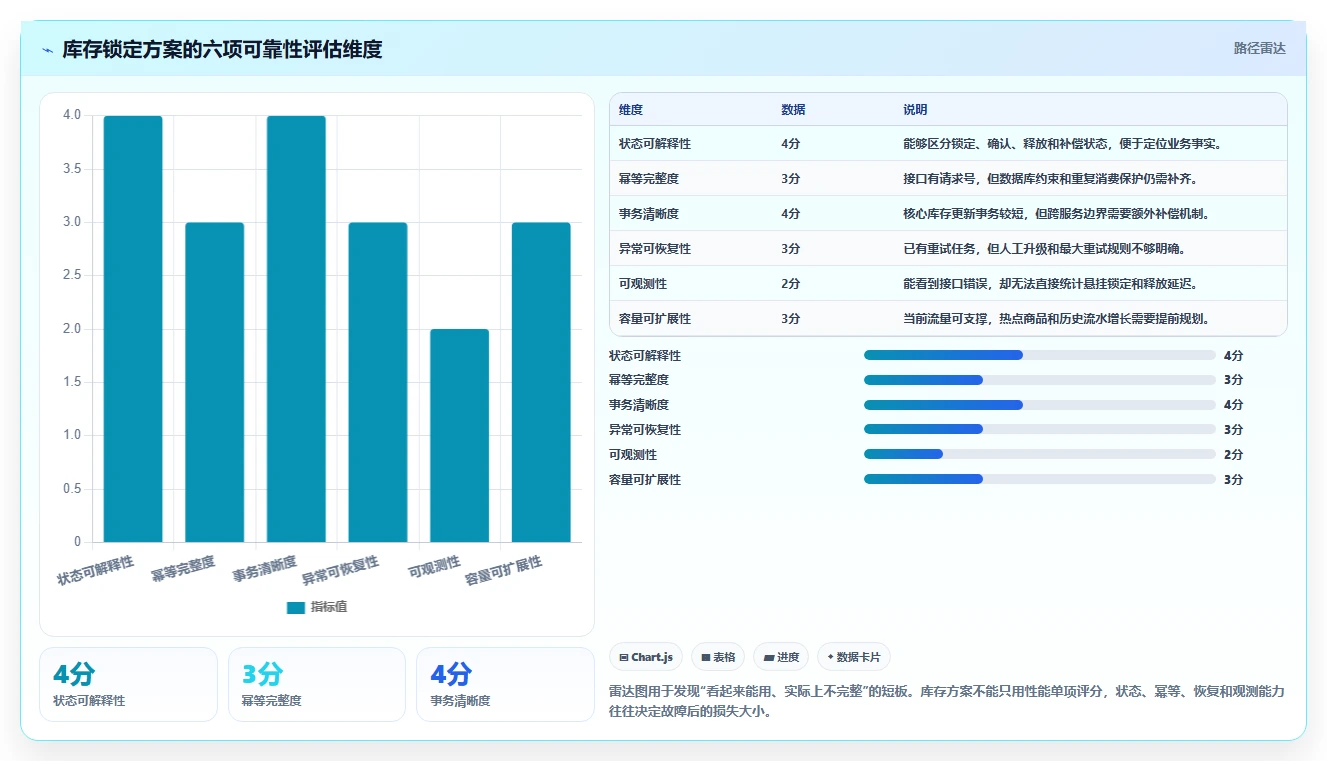Click the y-axis tick label 0.5
This screenshot has height=761, width=1327.
72,488
